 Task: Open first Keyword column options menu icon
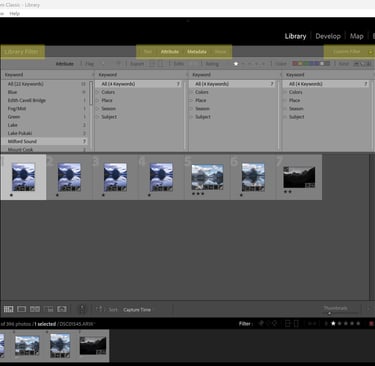[x=93, y=75]
